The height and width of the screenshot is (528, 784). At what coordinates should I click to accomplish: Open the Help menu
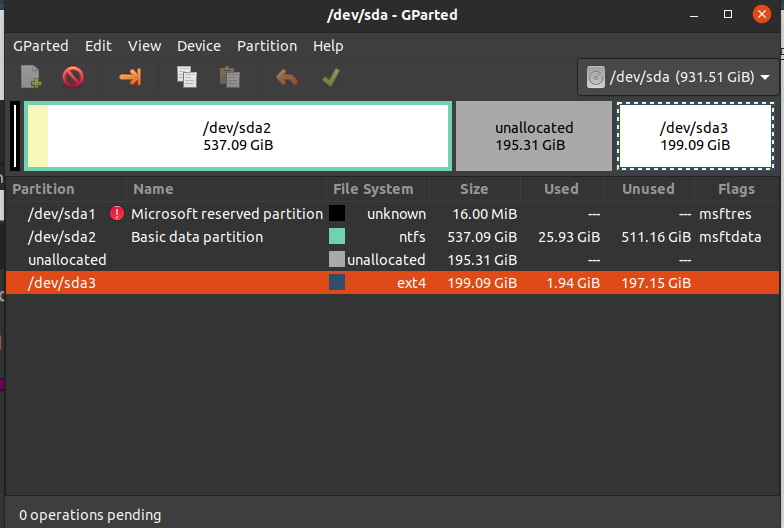point(328,46)
